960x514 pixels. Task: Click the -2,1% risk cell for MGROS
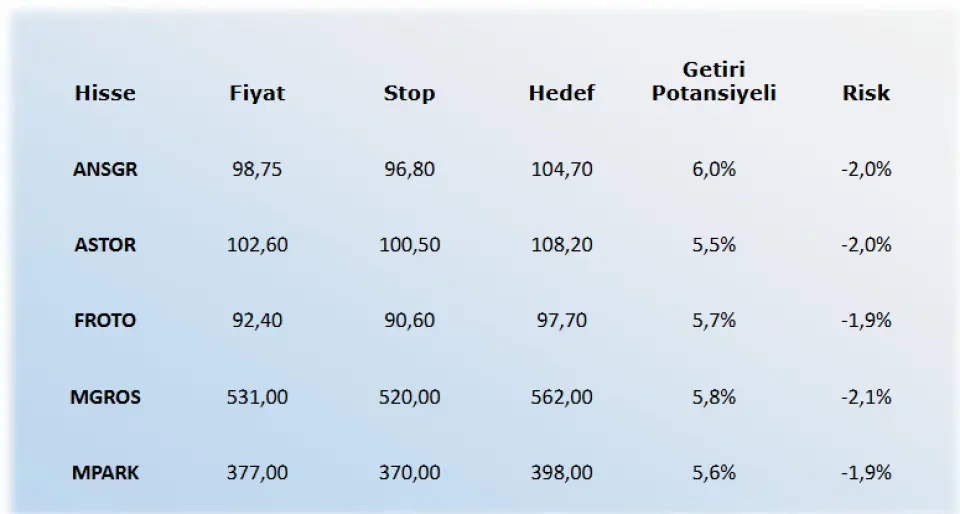[866, 397]
